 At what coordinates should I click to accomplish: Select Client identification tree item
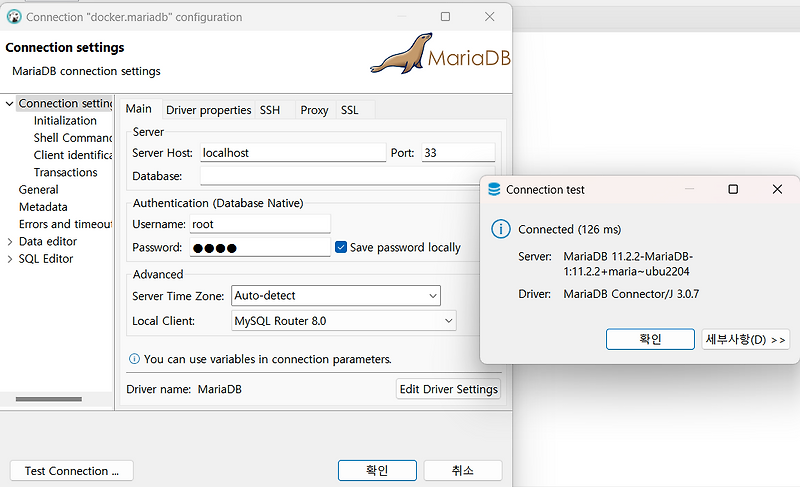pos(72,155)
